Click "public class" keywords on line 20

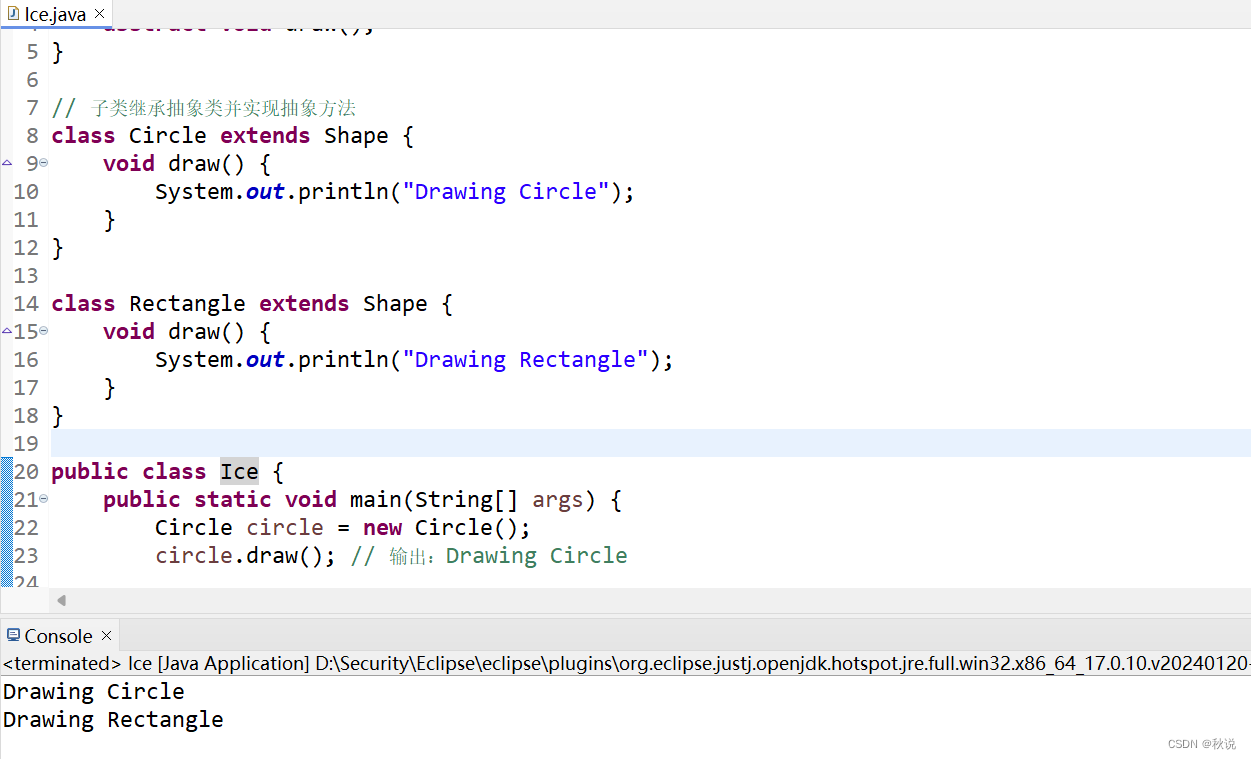click(x=129, y=472)
